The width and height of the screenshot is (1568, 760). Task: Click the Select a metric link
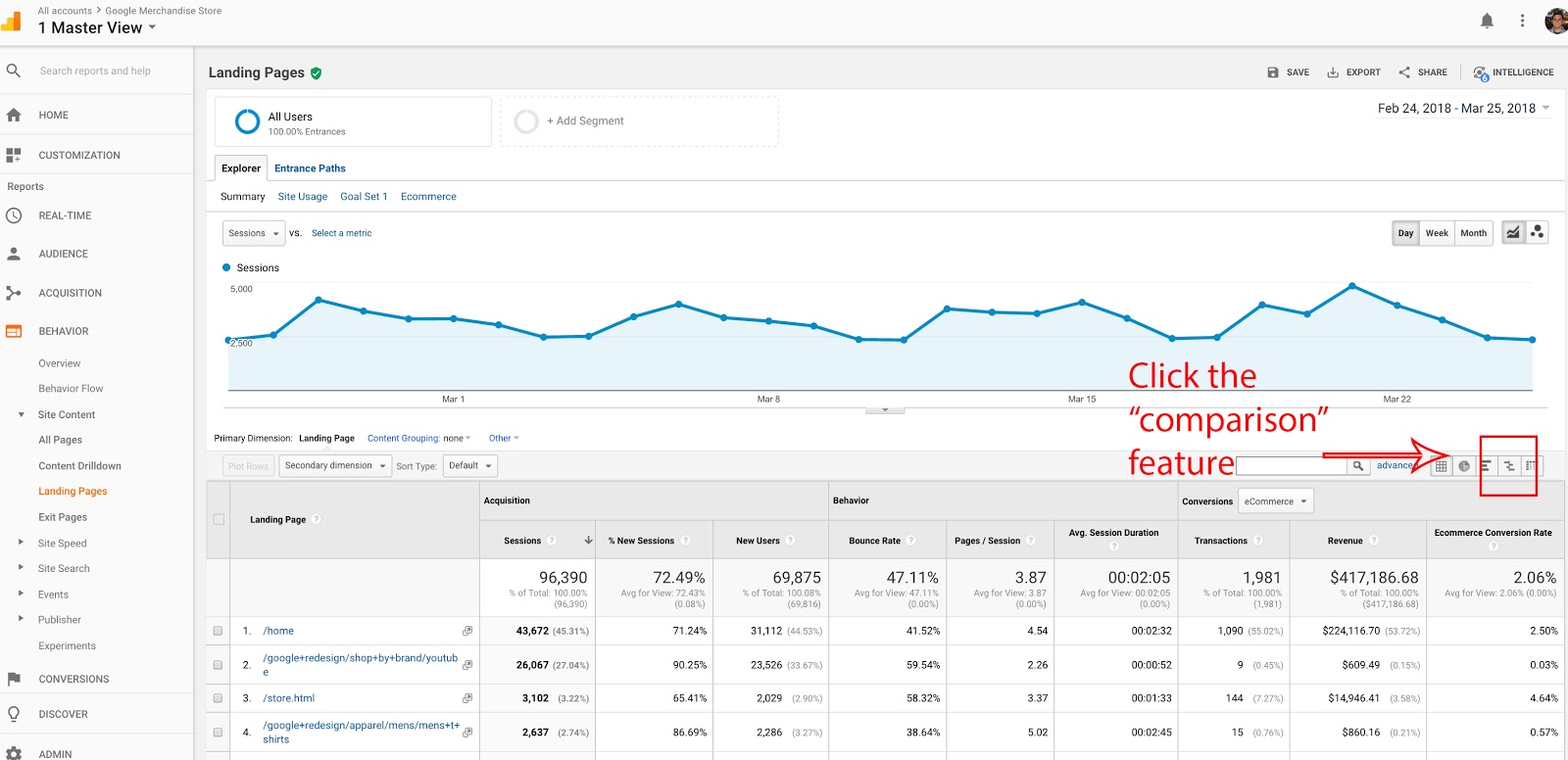(341, 233)
